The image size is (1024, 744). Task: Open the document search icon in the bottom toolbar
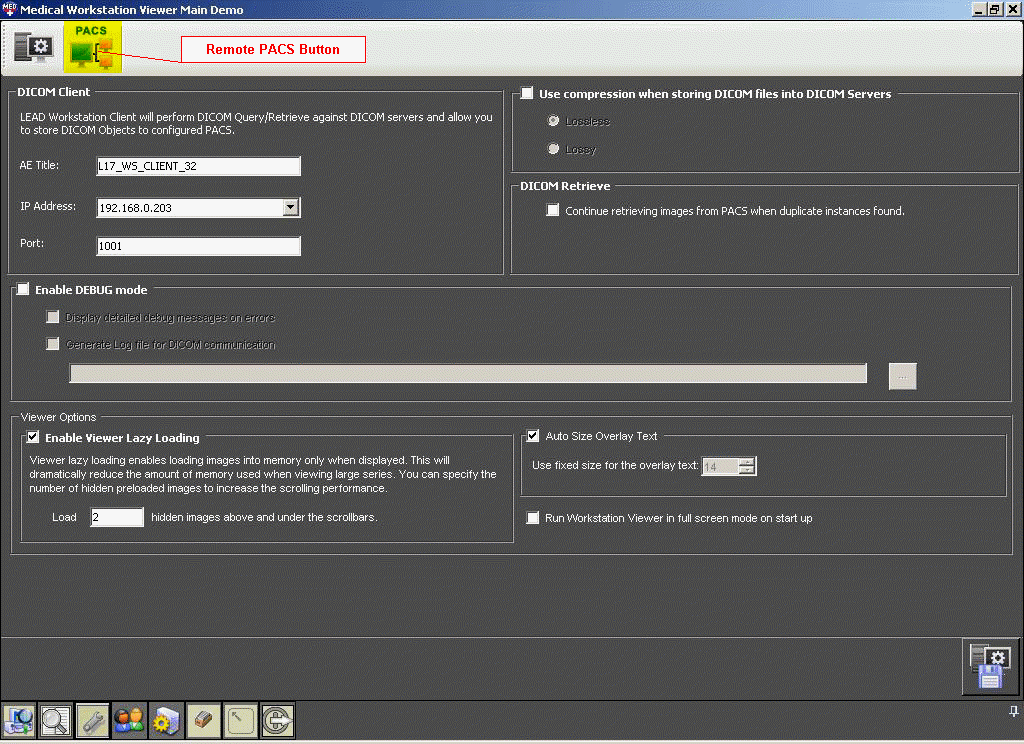click(x=56, y=720)
